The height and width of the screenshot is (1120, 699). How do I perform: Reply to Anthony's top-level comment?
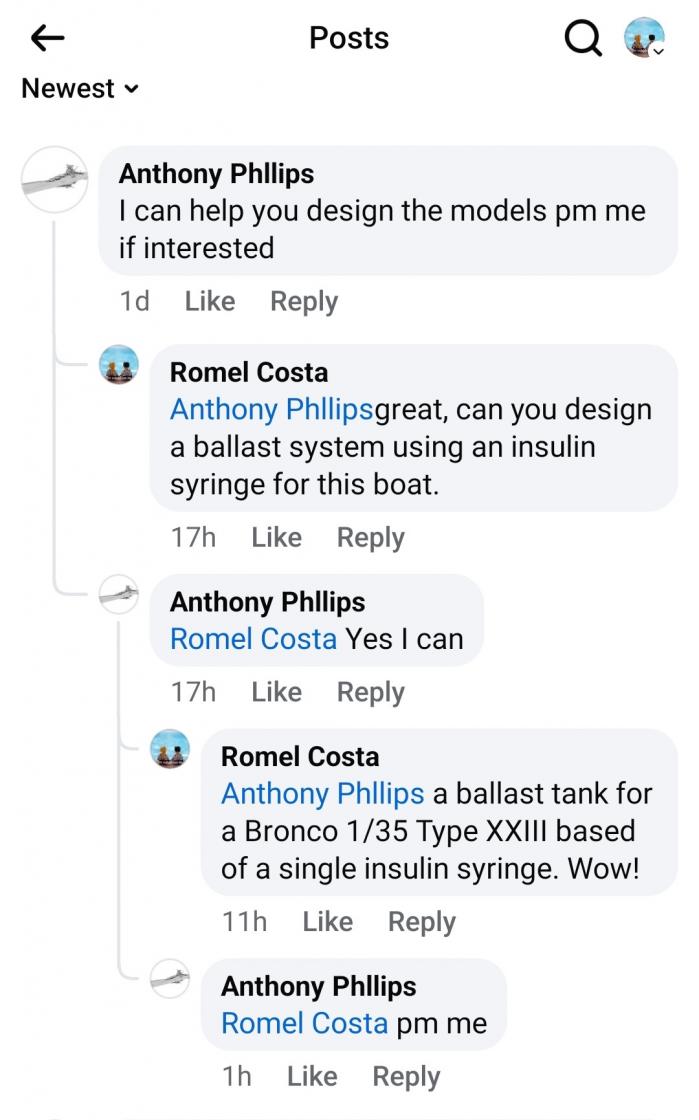pyautogui.click(x=304, y=301)
